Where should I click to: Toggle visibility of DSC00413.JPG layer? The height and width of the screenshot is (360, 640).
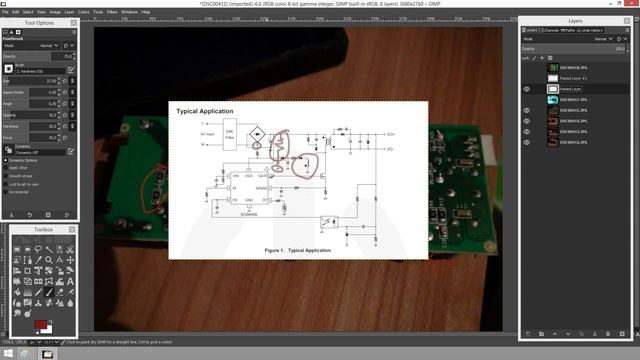[x=527, y=131]
